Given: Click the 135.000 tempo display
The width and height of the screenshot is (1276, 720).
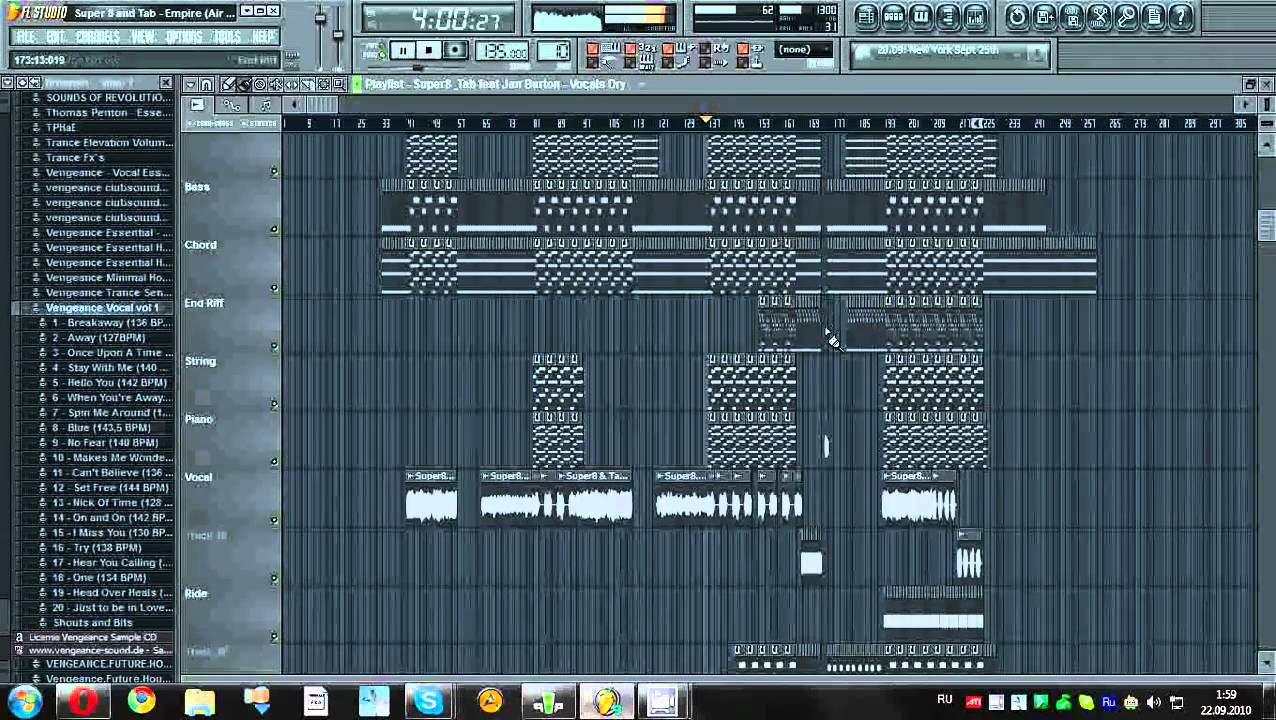Looking at the screenshot, I should click(502, 51).
